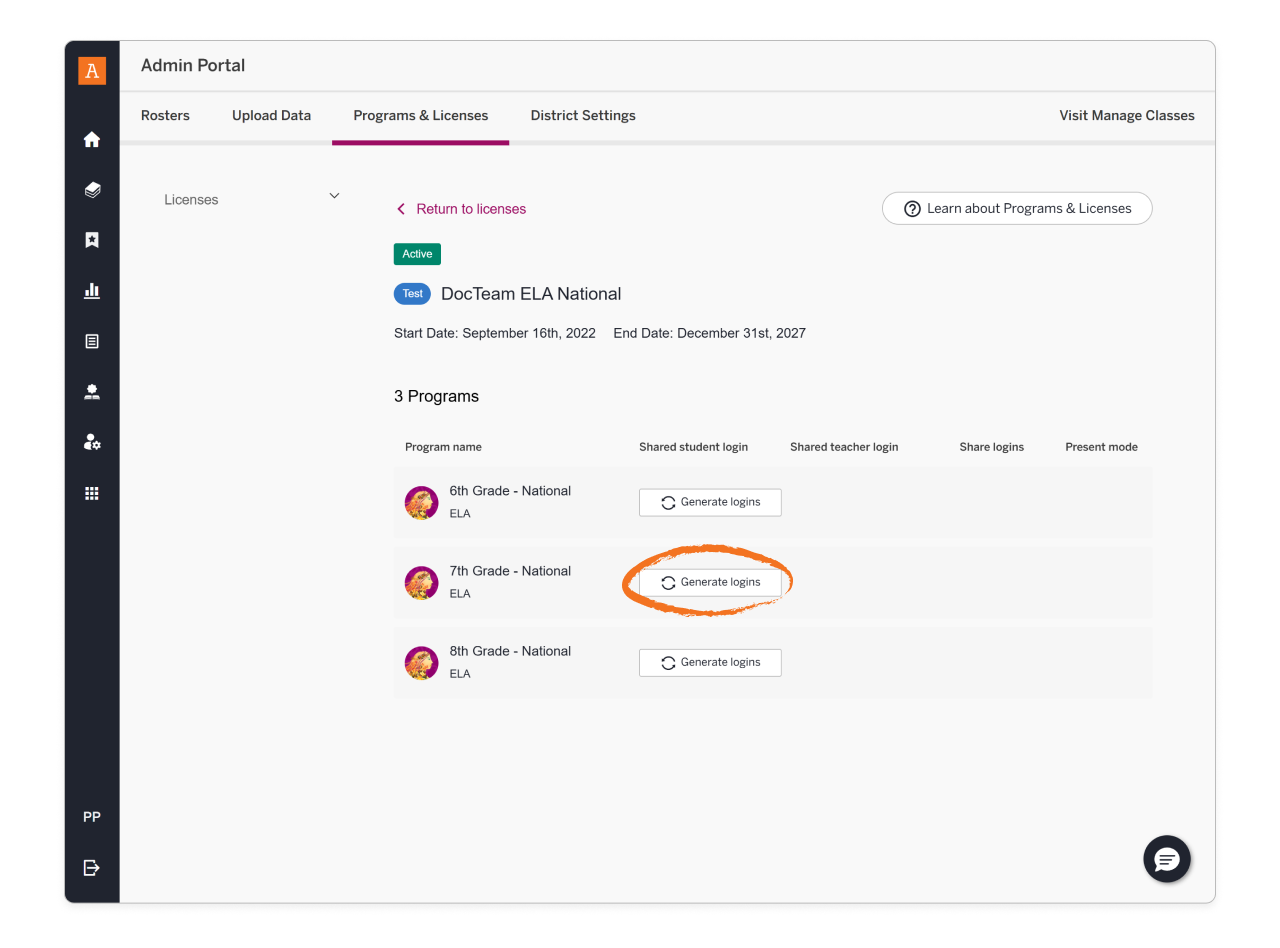Screen dimensions: 1280x948
Task: Click the 8th Grade - National program name
Action: (x=510, y=651)
